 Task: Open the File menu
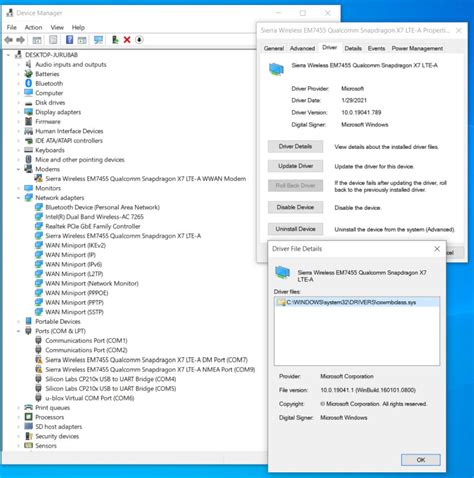click(x=12, y=27)
